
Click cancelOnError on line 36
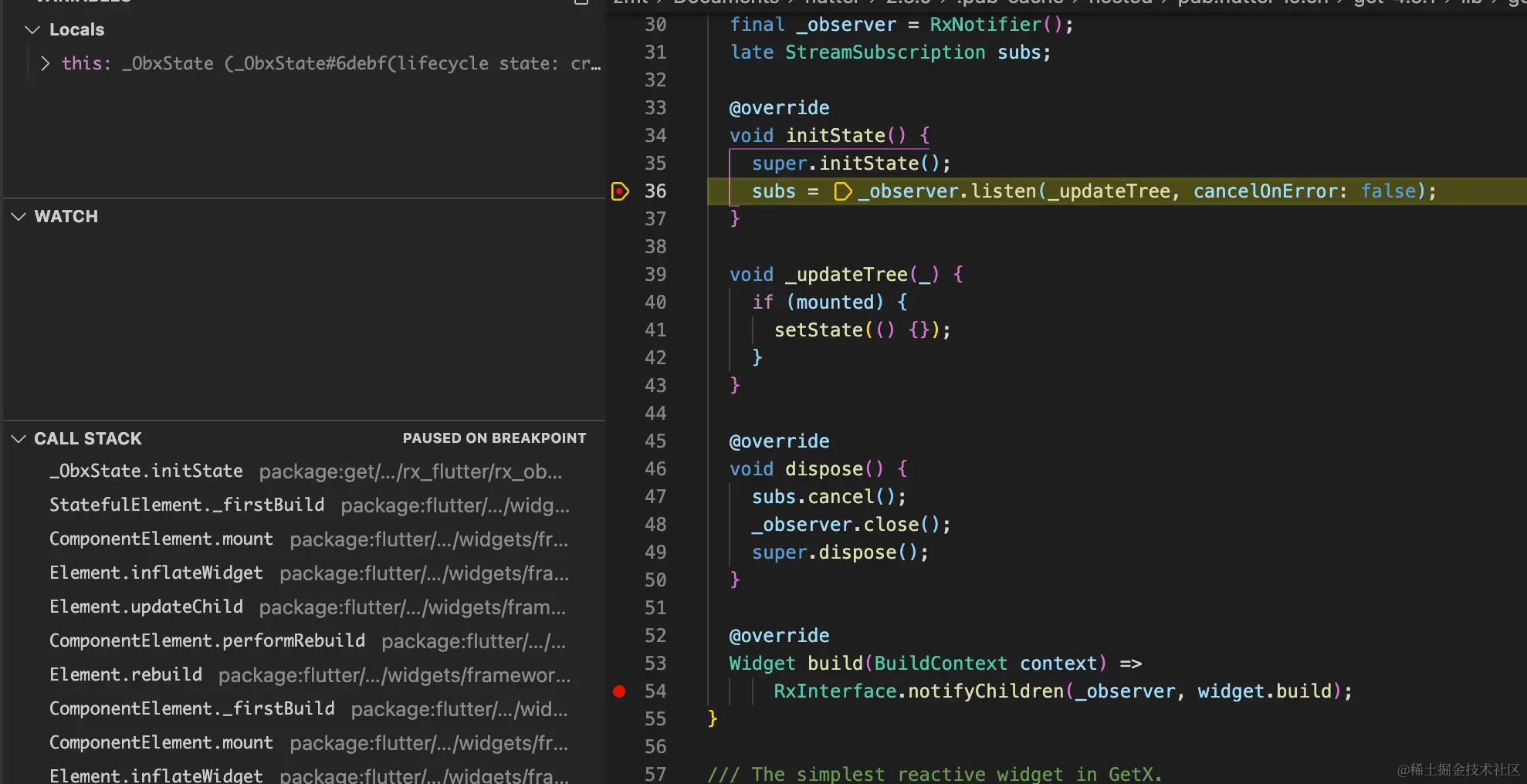1265,191
